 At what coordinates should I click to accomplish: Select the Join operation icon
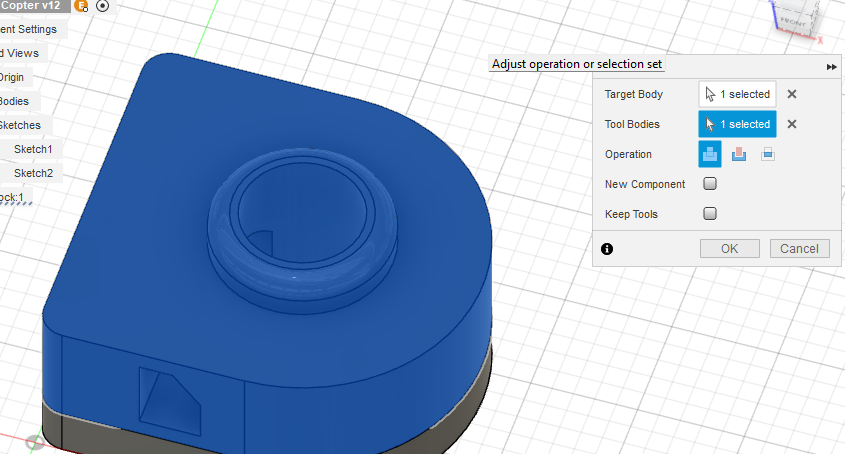[x=710, y=154]
